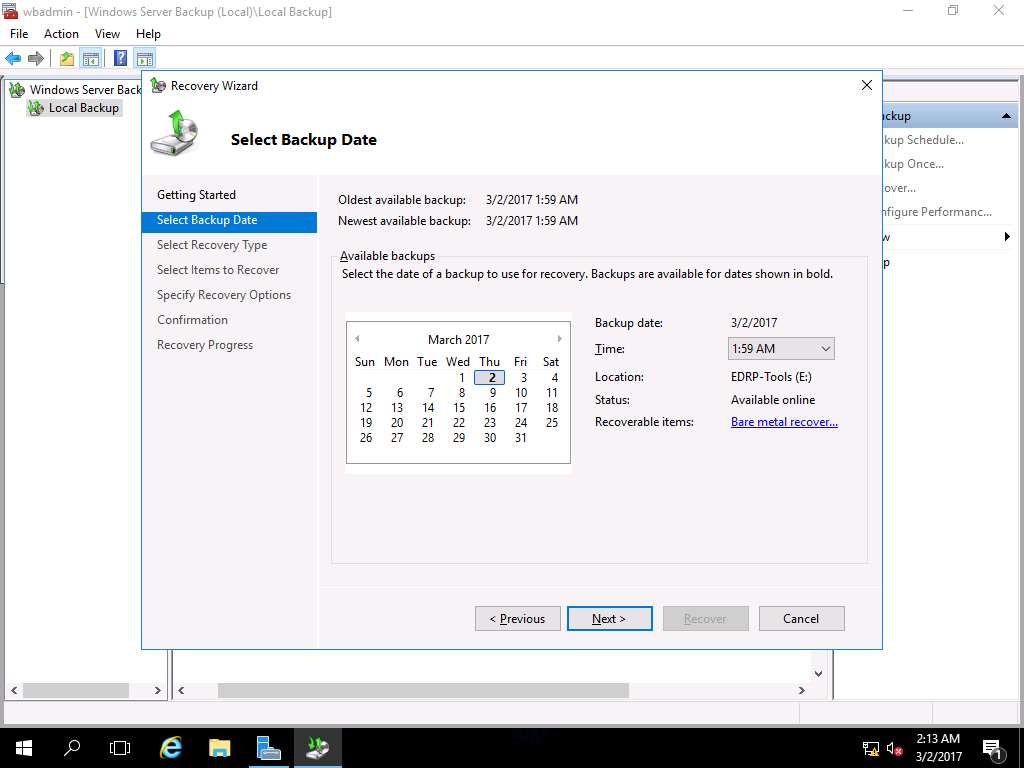
Task: Go to the previous calendar month
Action: pos(357,339)
